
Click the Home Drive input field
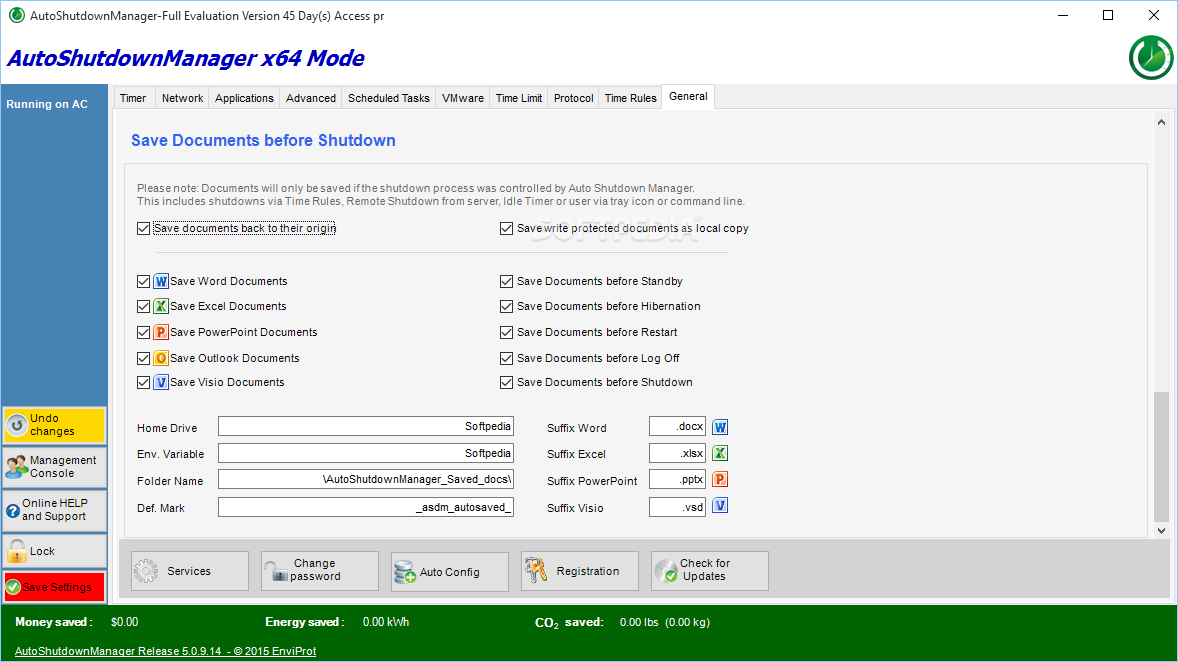[366, 426]
